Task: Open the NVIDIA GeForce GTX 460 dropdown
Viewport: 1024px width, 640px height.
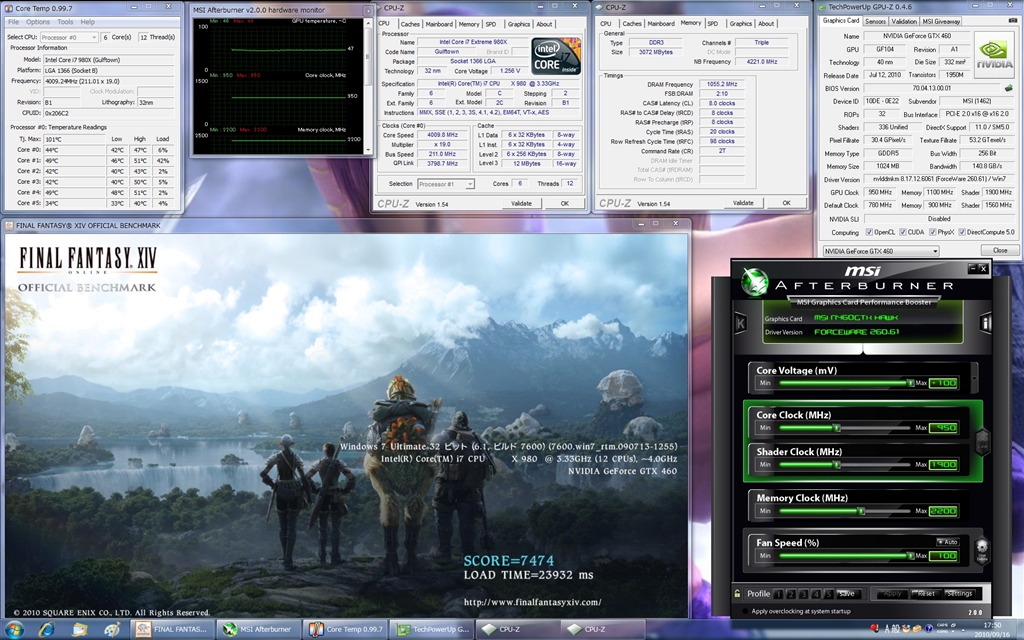Action: point(881,250)
